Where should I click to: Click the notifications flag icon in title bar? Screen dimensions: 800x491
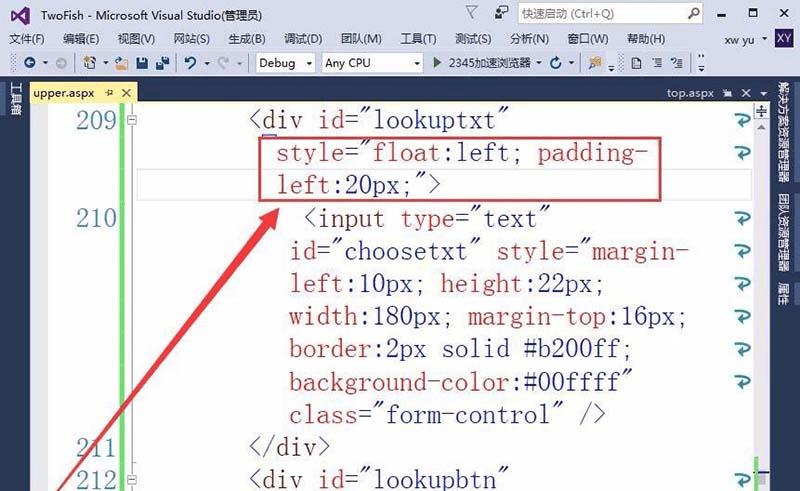[471, 12]
